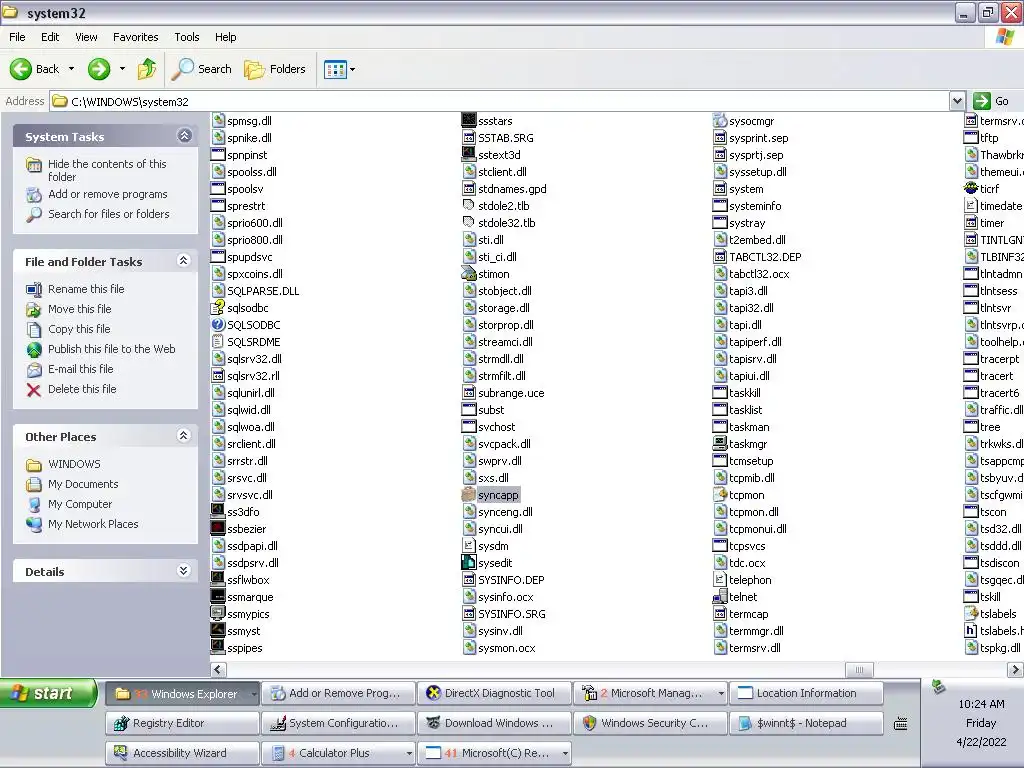Click the scroll left arrow
The height and width of the screenshot is (768, 1024).
click(219, 669)
